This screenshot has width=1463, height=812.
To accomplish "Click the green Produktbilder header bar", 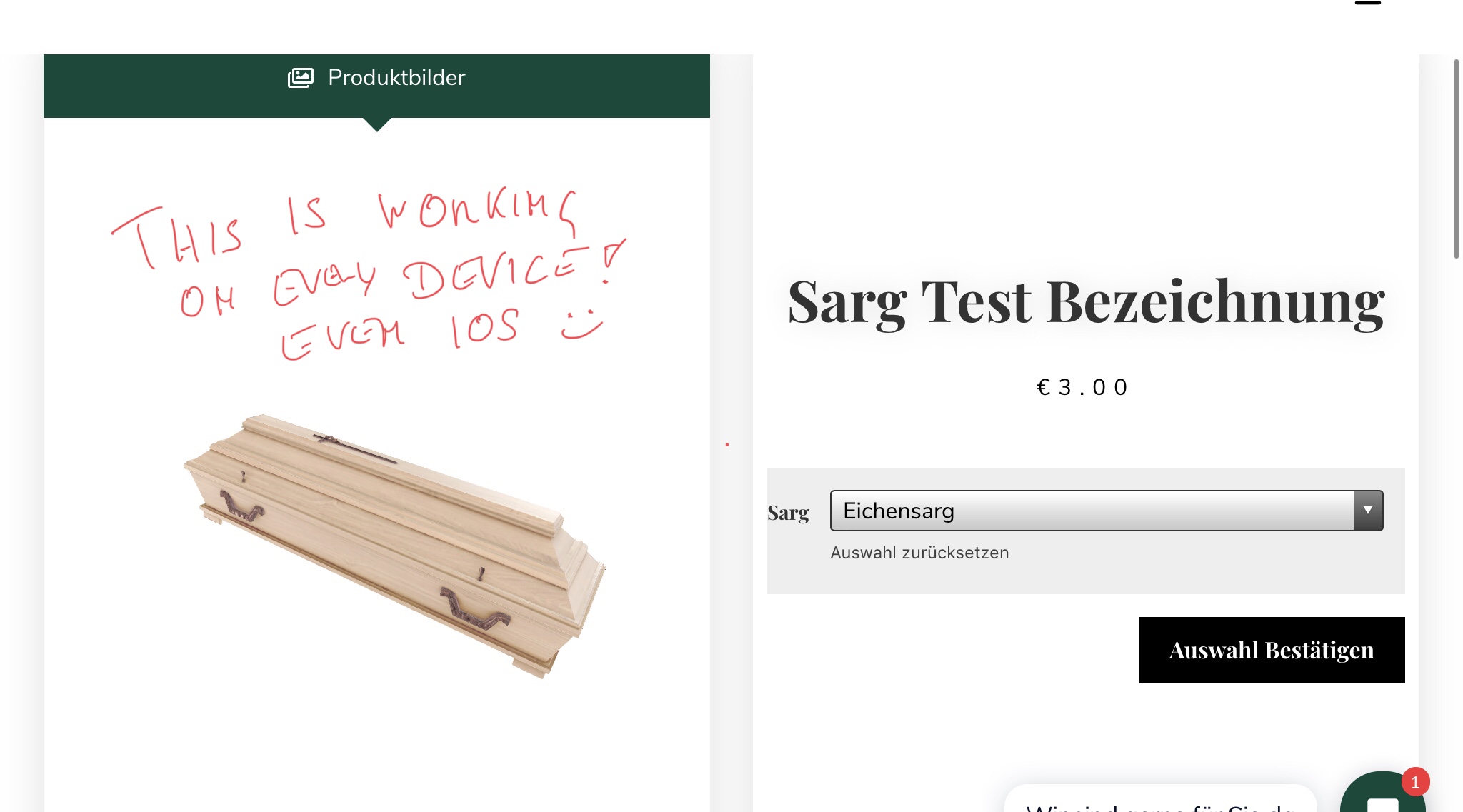I will (x=376, y=86).
